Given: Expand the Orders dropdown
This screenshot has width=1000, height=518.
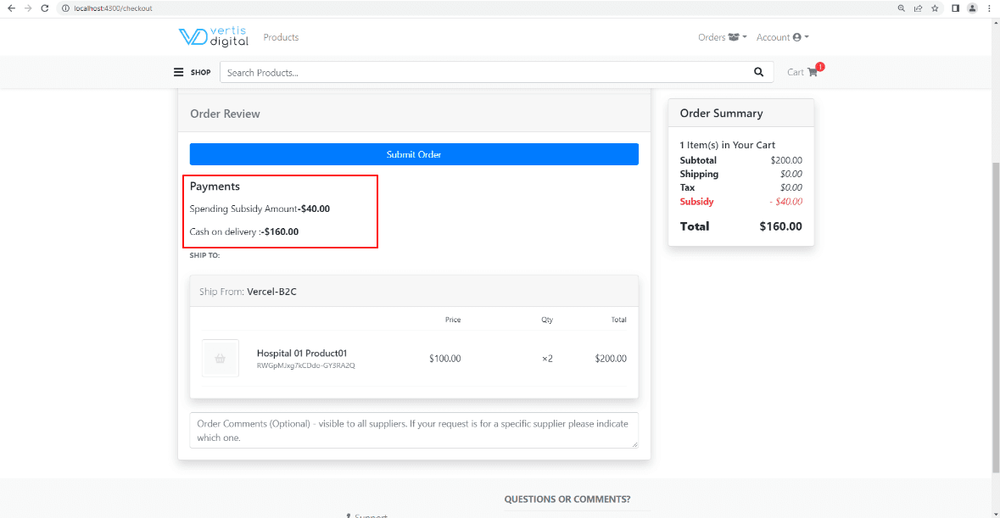Looking at the screenshot, I should pos(723,38).
